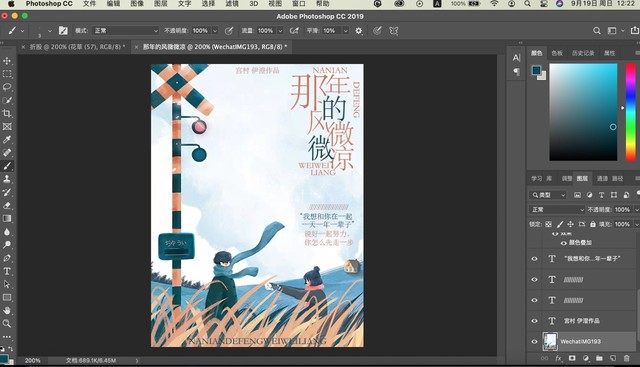This screenshot has width=640, height=367.
Task: Hide the "我想和你…年一辈子" text layer
Action: coord(534,258)
